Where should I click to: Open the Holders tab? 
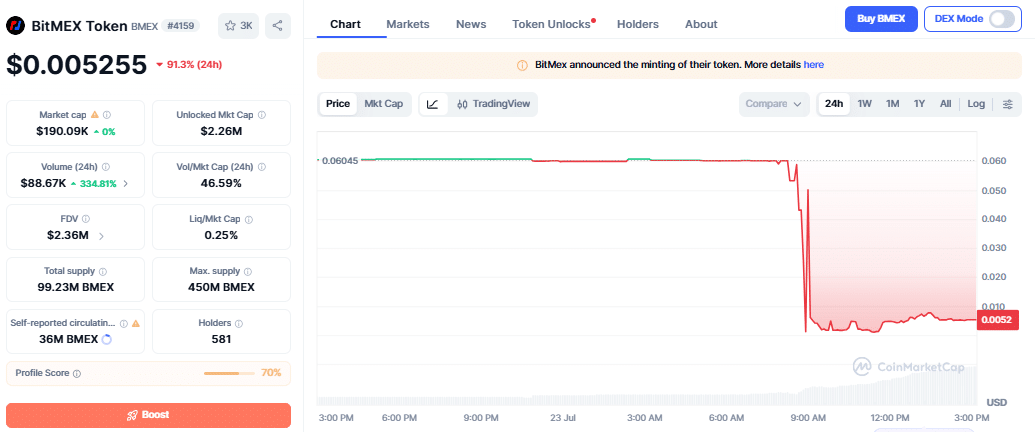(638, 24)
